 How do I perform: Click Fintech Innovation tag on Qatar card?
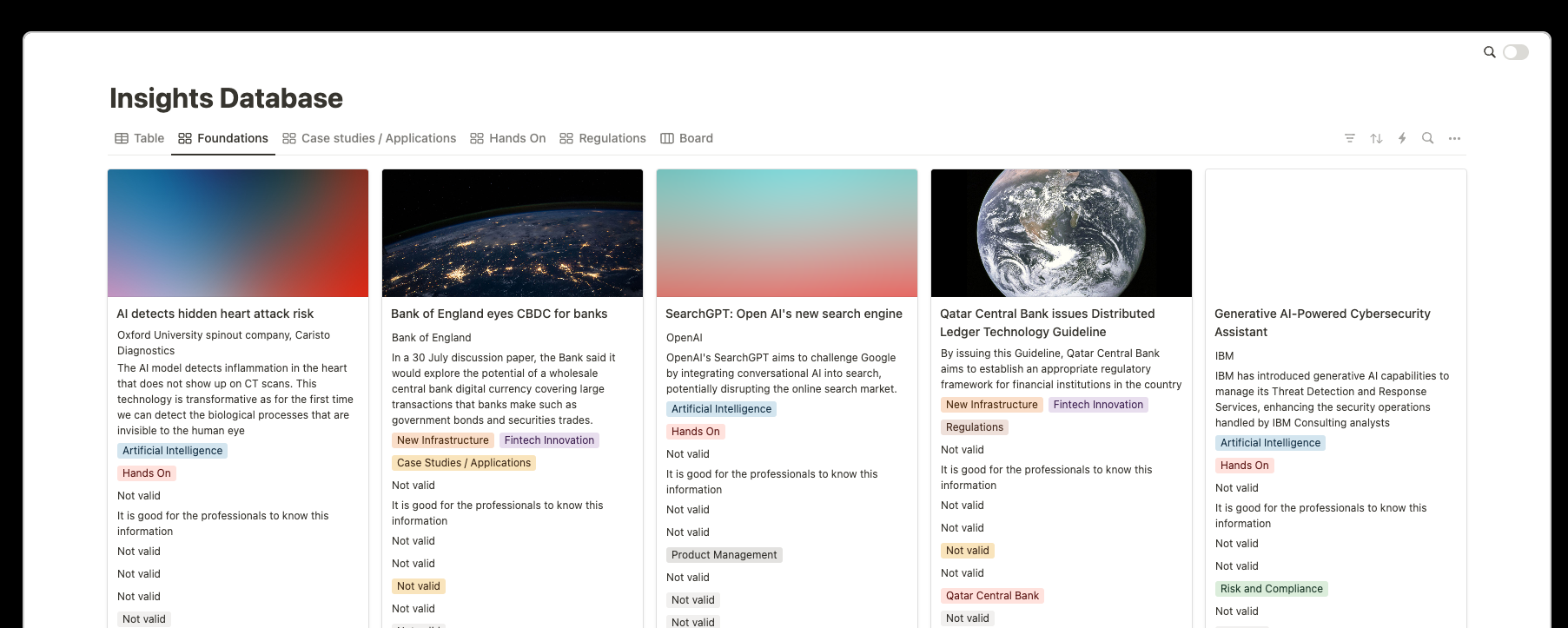pos(1099,405)
